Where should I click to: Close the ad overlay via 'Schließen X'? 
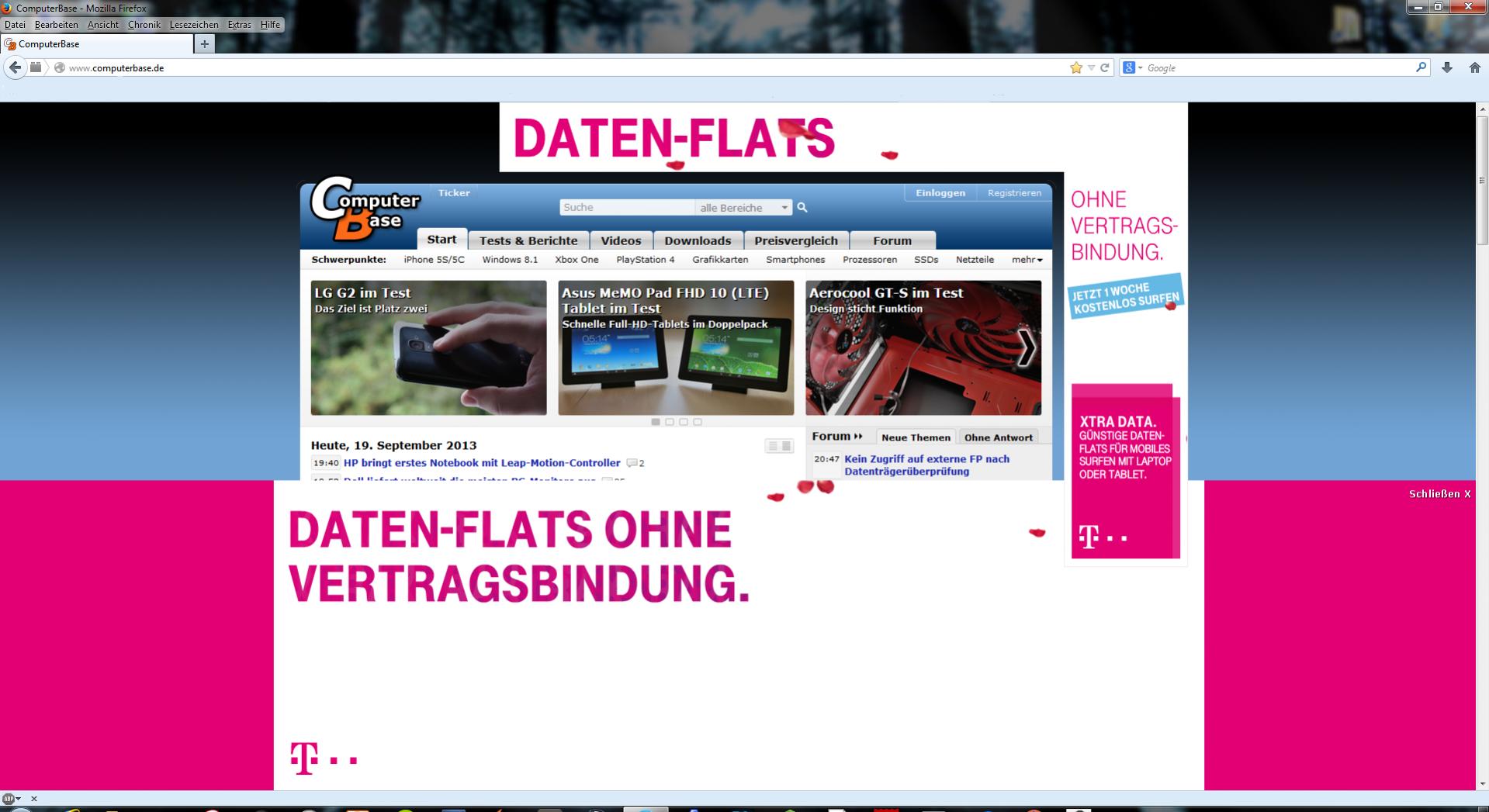(1439, 494)
